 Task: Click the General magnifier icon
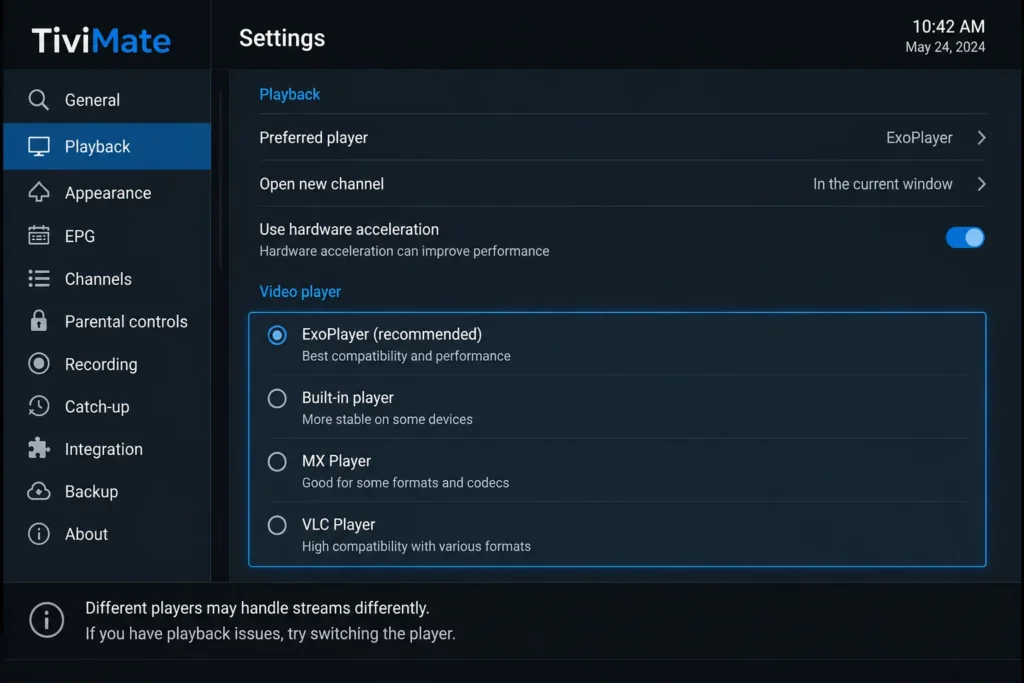tap(39, 100)
